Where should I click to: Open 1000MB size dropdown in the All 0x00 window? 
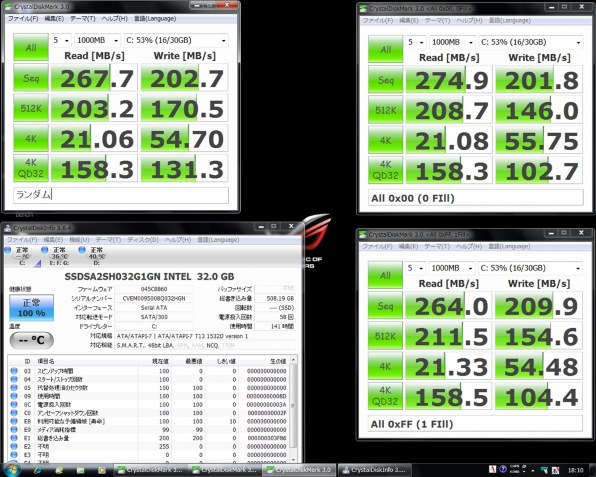point(452,42)
